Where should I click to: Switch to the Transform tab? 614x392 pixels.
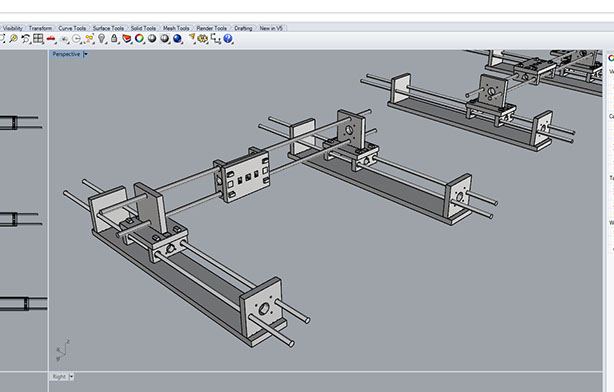click(40, 28)
